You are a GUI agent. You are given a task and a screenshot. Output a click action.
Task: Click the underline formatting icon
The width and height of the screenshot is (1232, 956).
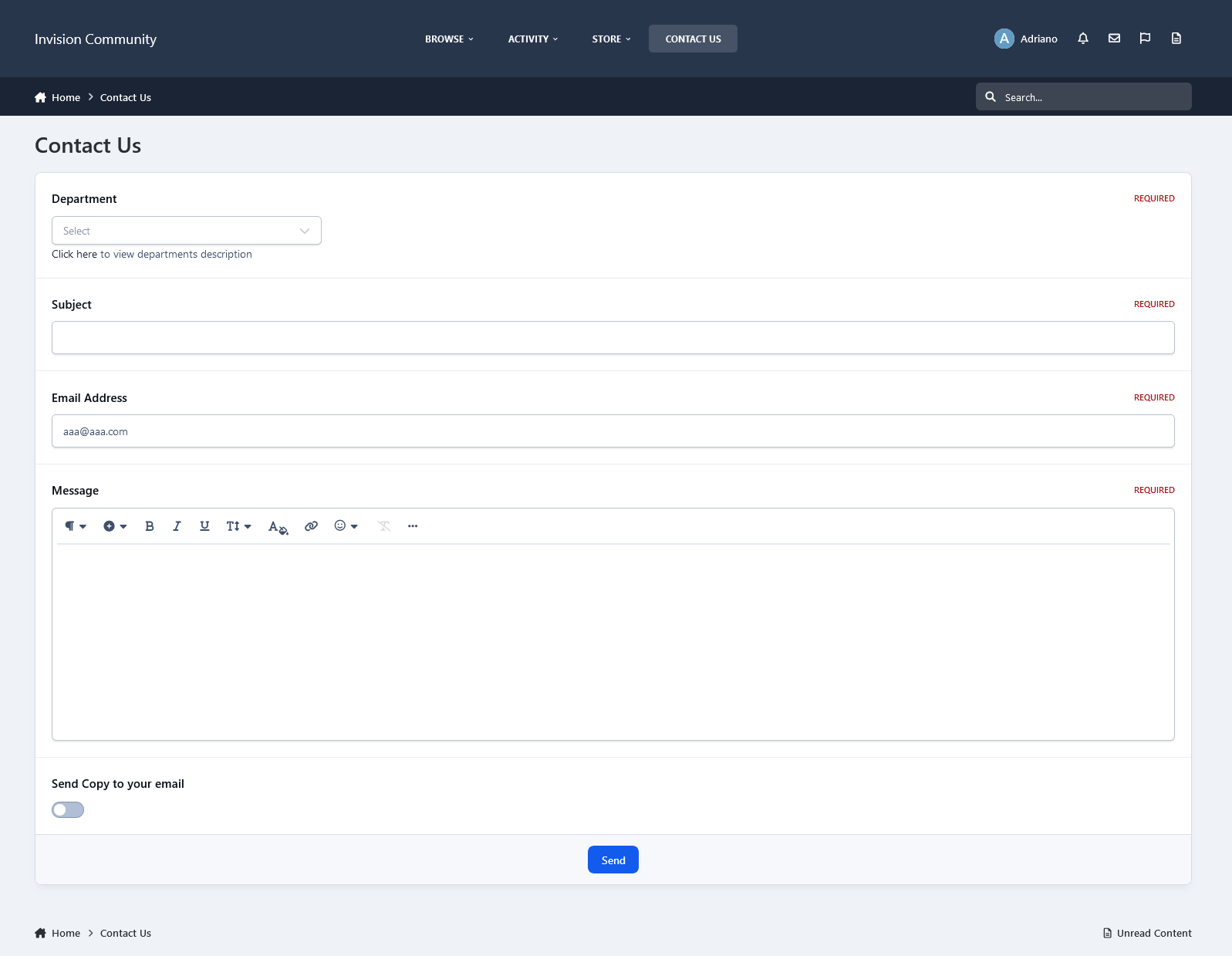coord(204,526)
